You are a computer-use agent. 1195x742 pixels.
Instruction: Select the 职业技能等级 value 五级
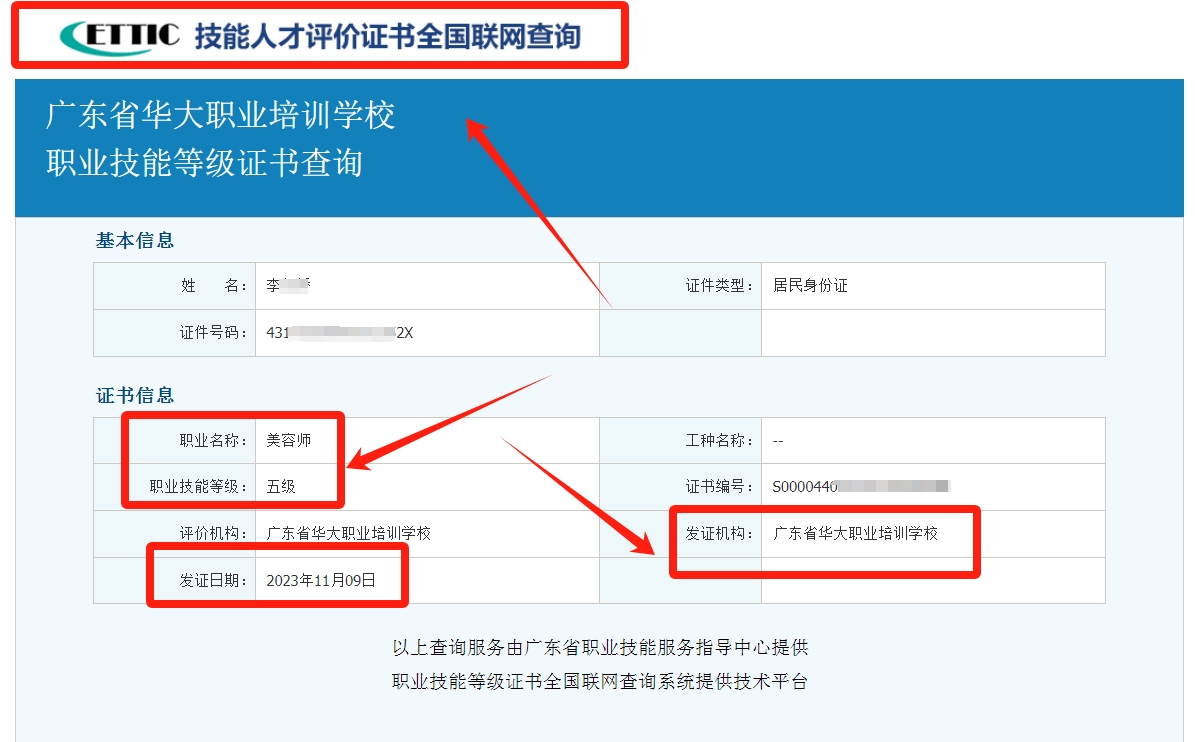(281, 487)
